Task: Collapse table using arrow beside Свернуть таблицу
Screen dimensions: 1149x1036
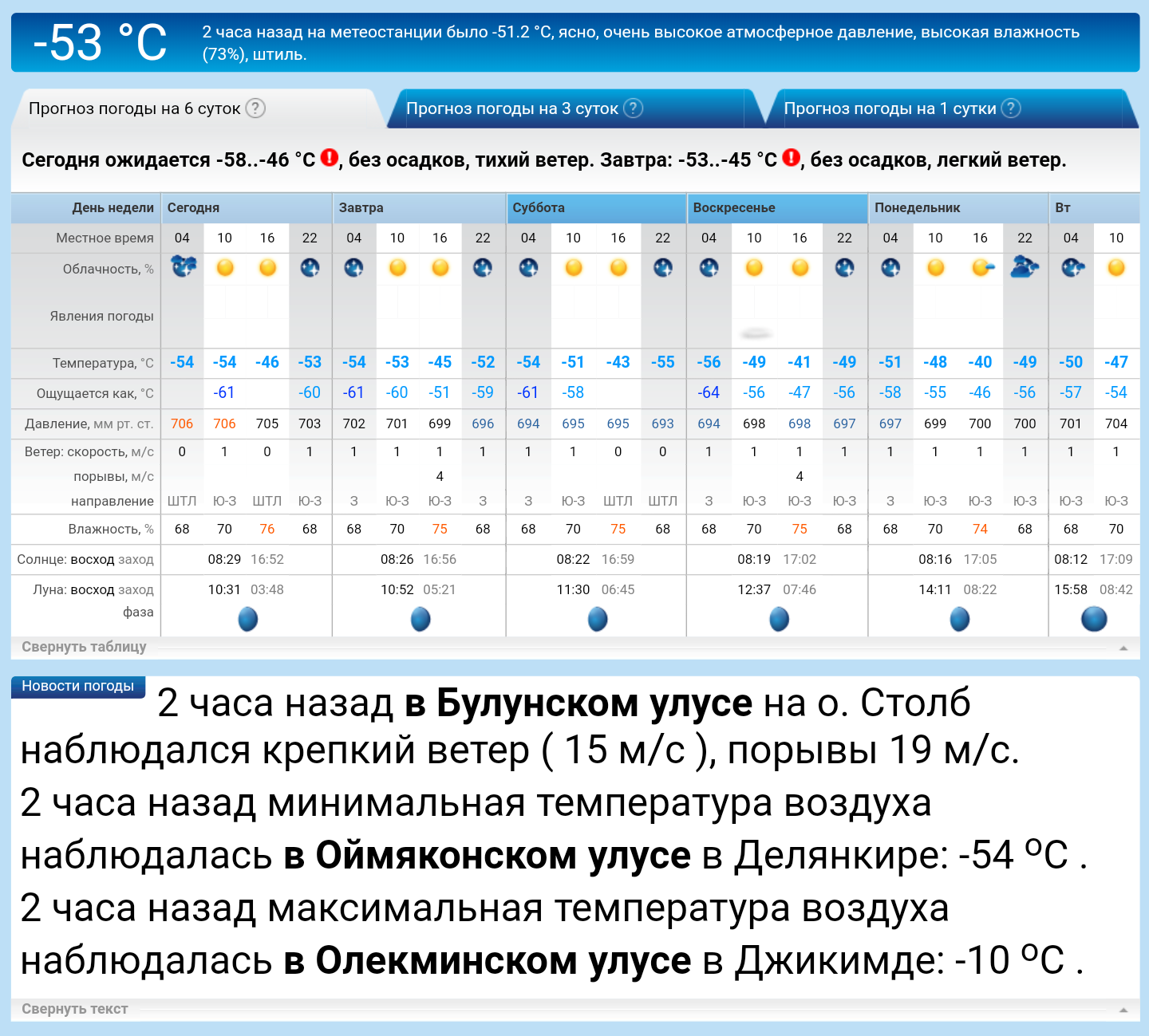Action: [x=1123, y=648]
